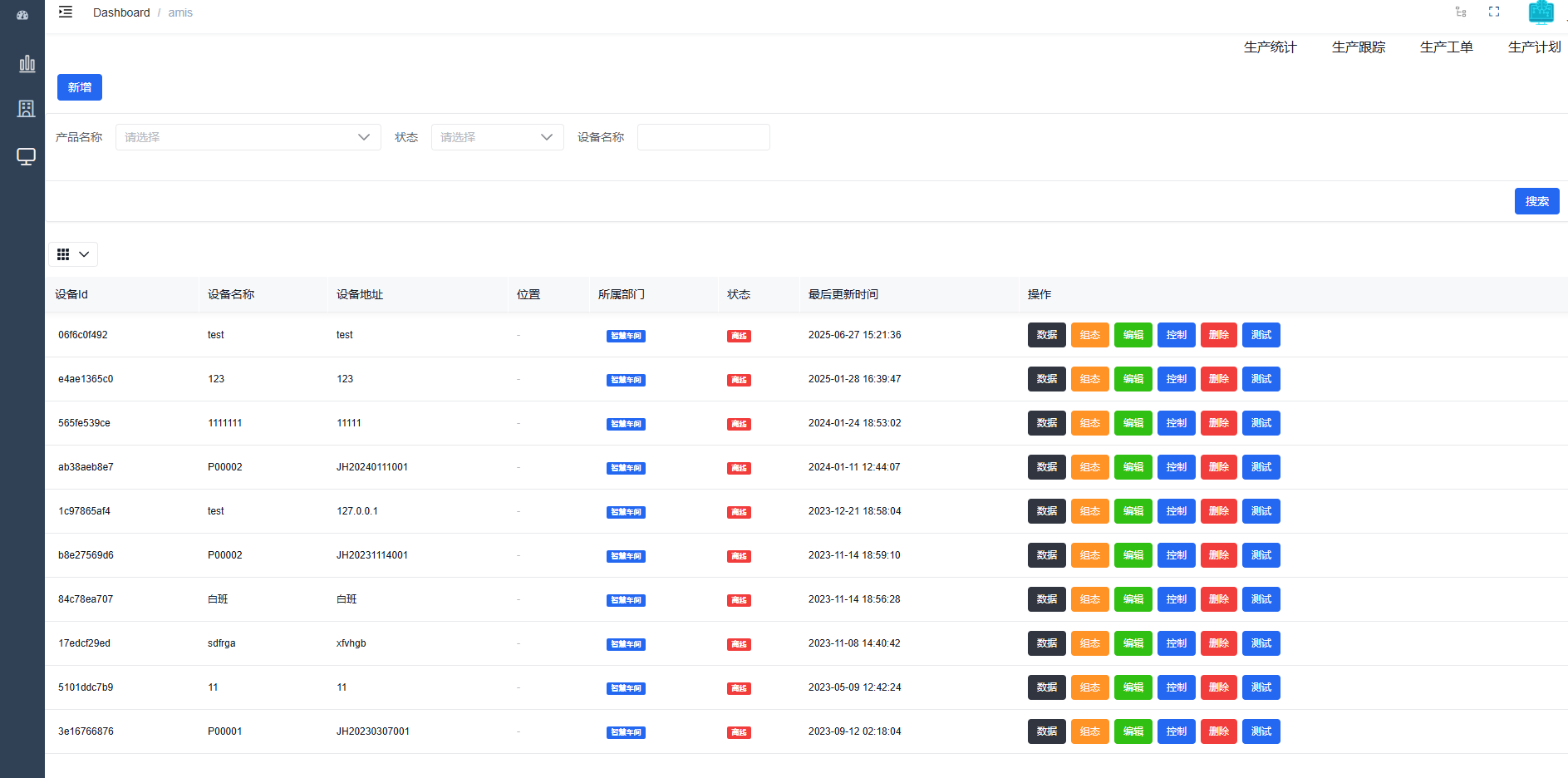
Task: Click 数据 for device 84c78ea707
Action: [1047, 599]
